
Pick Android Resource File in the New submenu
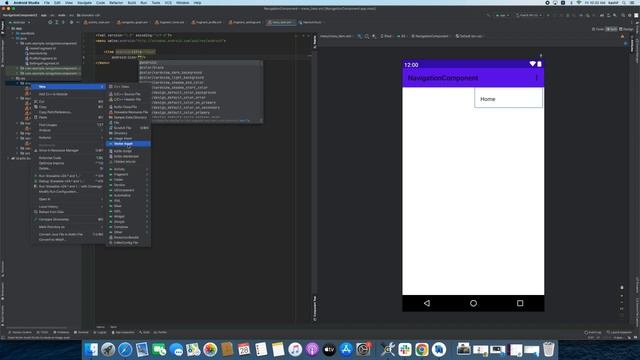[128, 112]
